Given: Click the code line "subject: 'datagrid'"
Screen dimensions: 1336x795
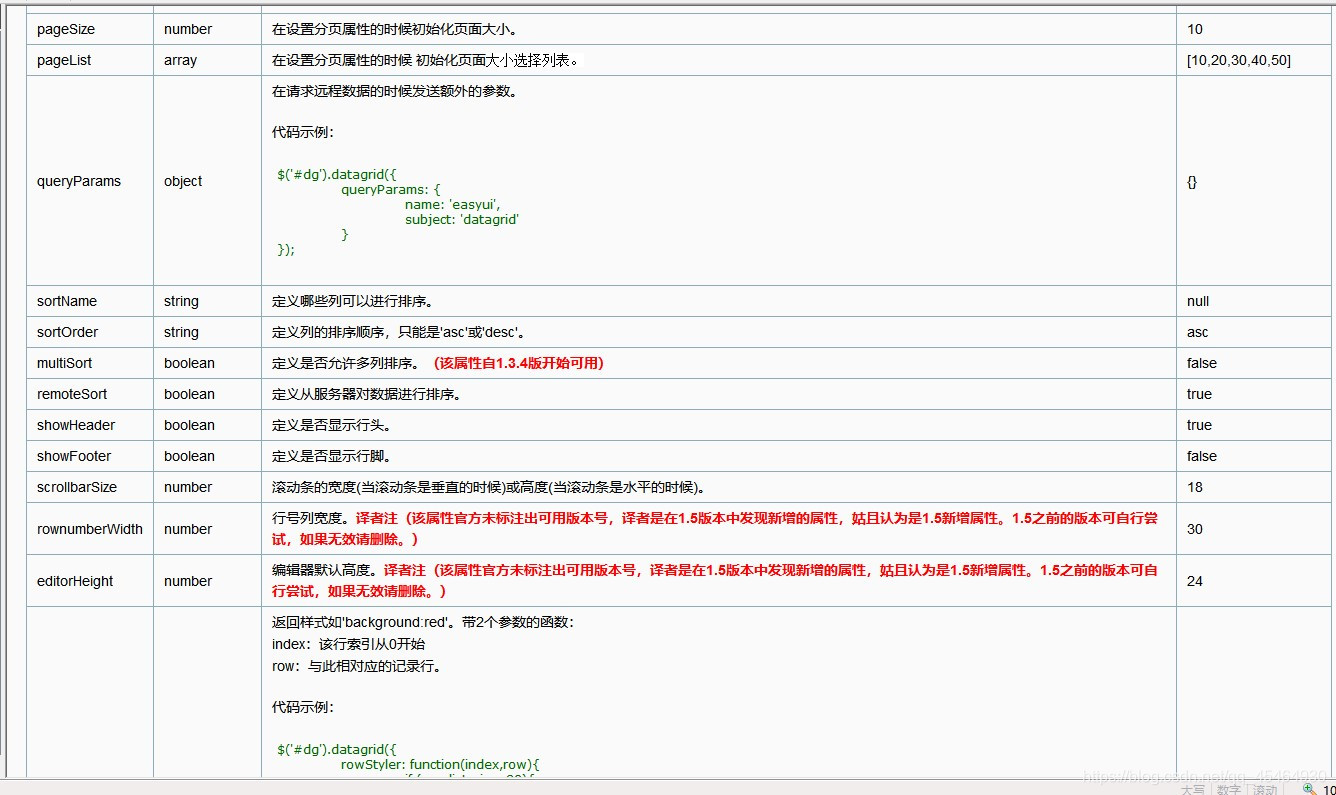Looking at the screenshot, I should coord(462,219).
